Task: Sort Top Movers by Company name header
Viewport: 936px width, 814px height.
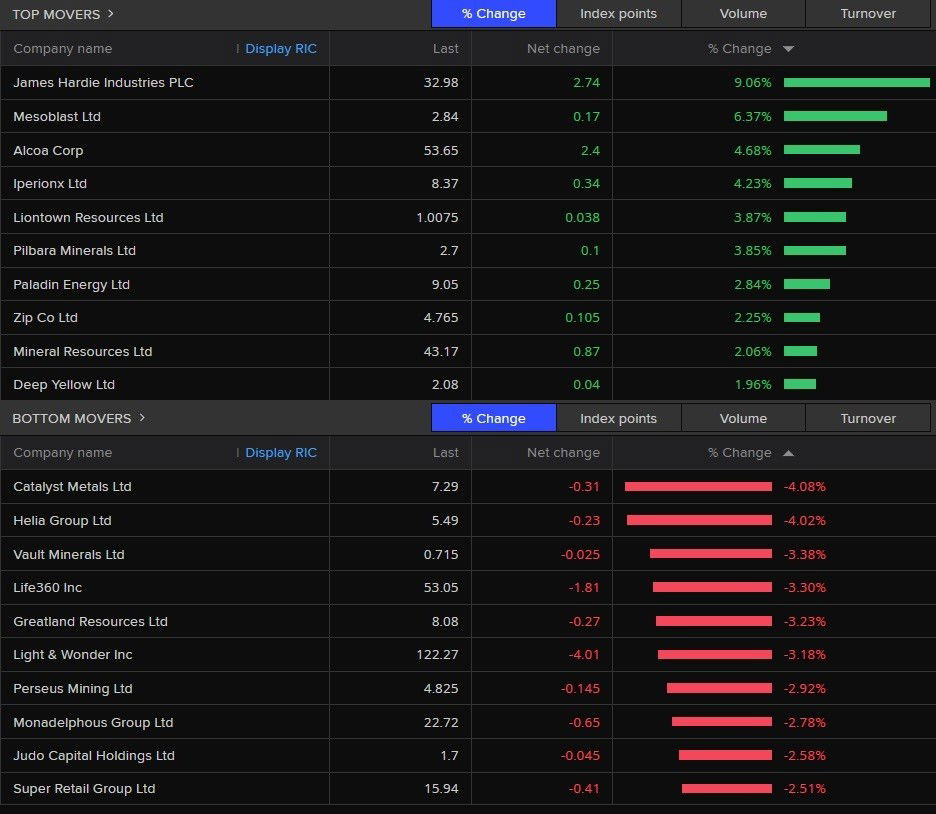Action: pyautogui.click(x=62, y=49)
